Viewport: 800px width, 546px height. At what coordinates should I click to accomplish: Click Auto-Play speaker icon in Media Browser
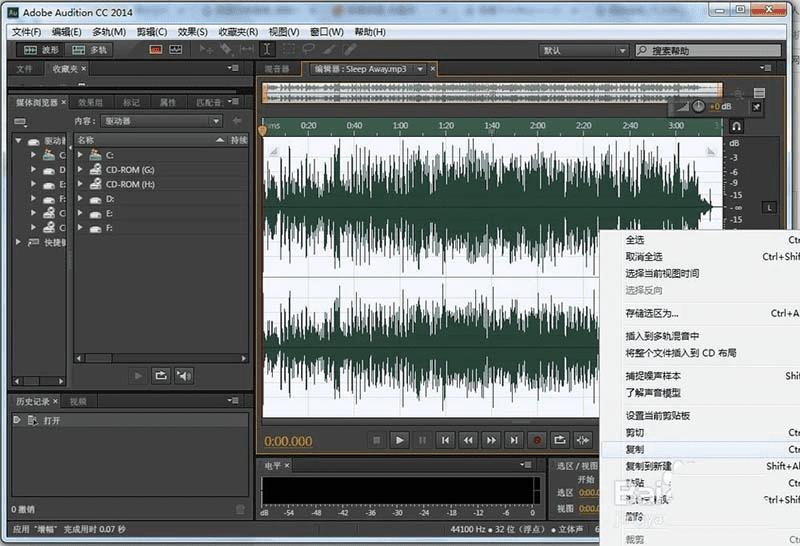click(x=183, y=375)
